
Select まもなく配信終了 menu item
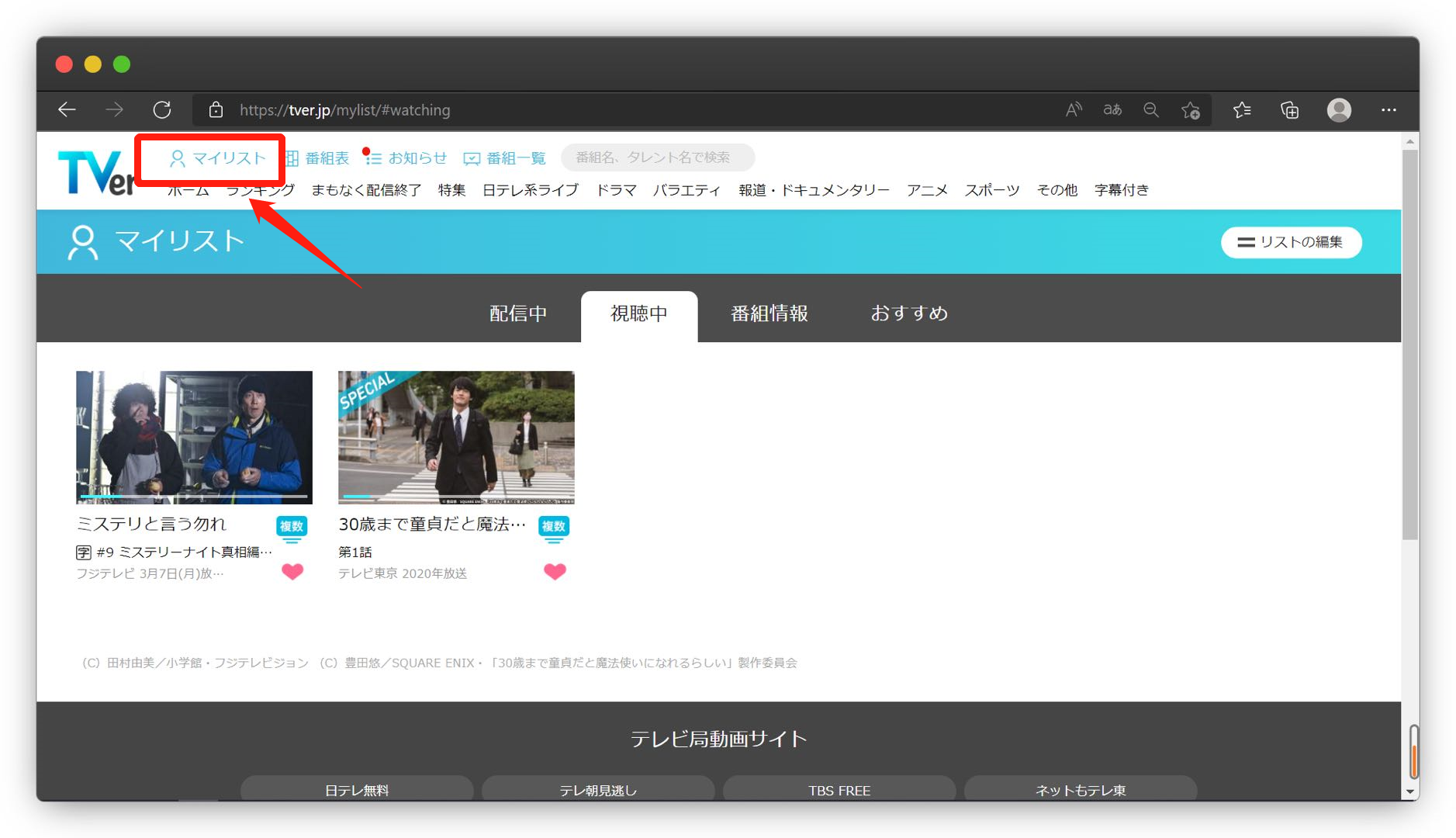366,190
